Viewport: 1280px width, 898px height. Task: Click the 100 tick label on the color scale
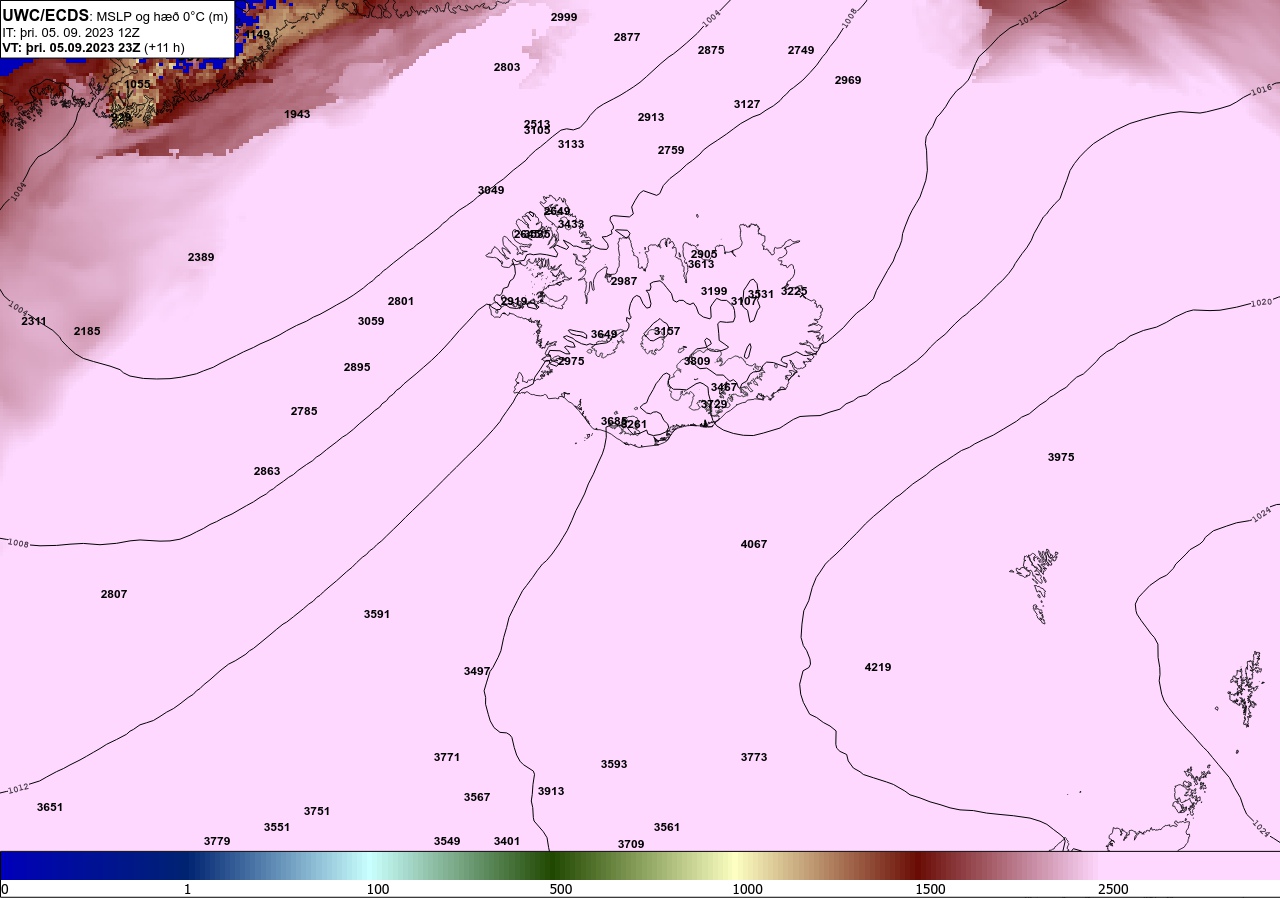pos(378,889)
